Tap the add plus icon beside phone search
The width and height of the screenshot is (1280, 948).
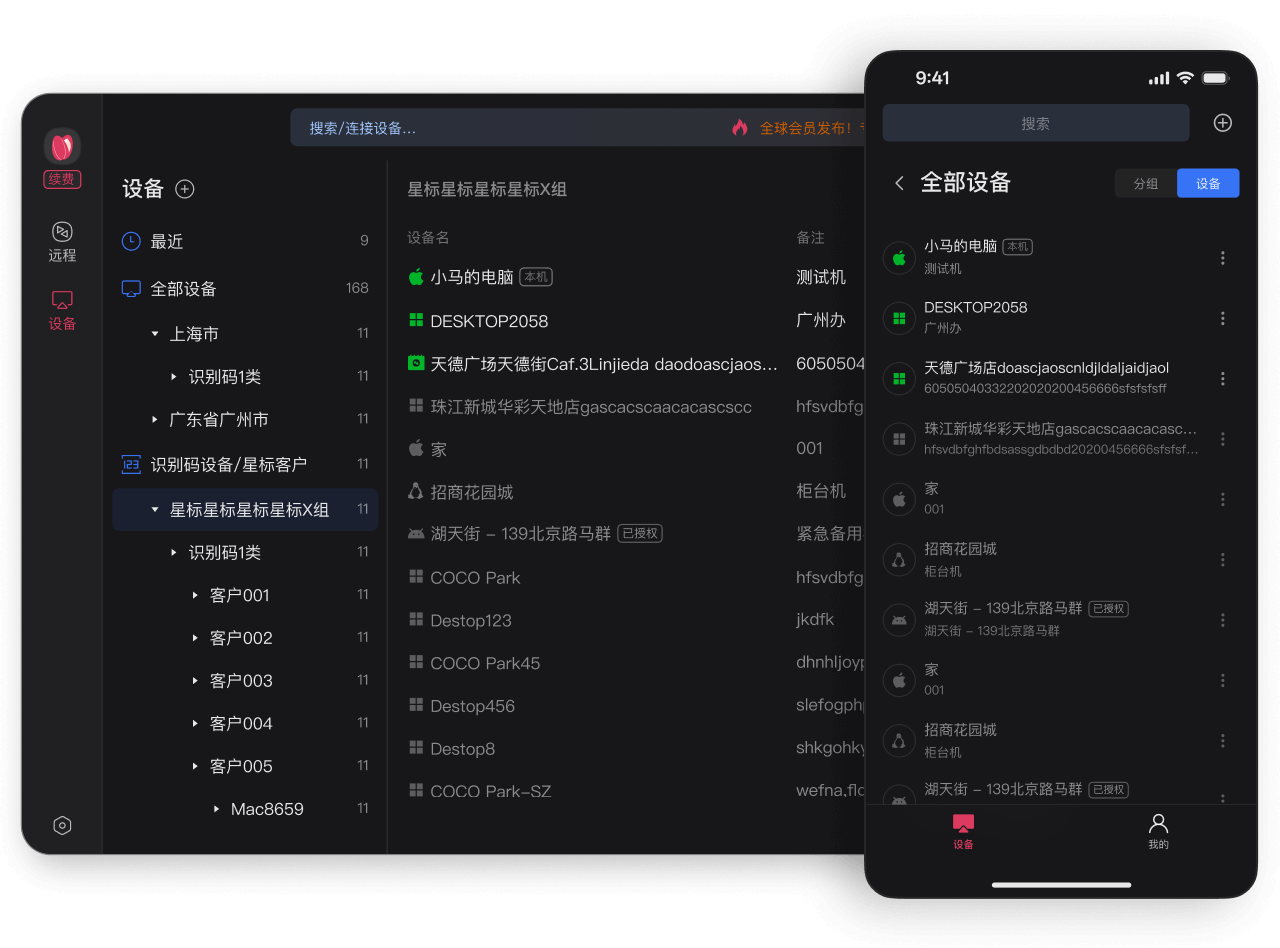click(x=1222, y=123)
